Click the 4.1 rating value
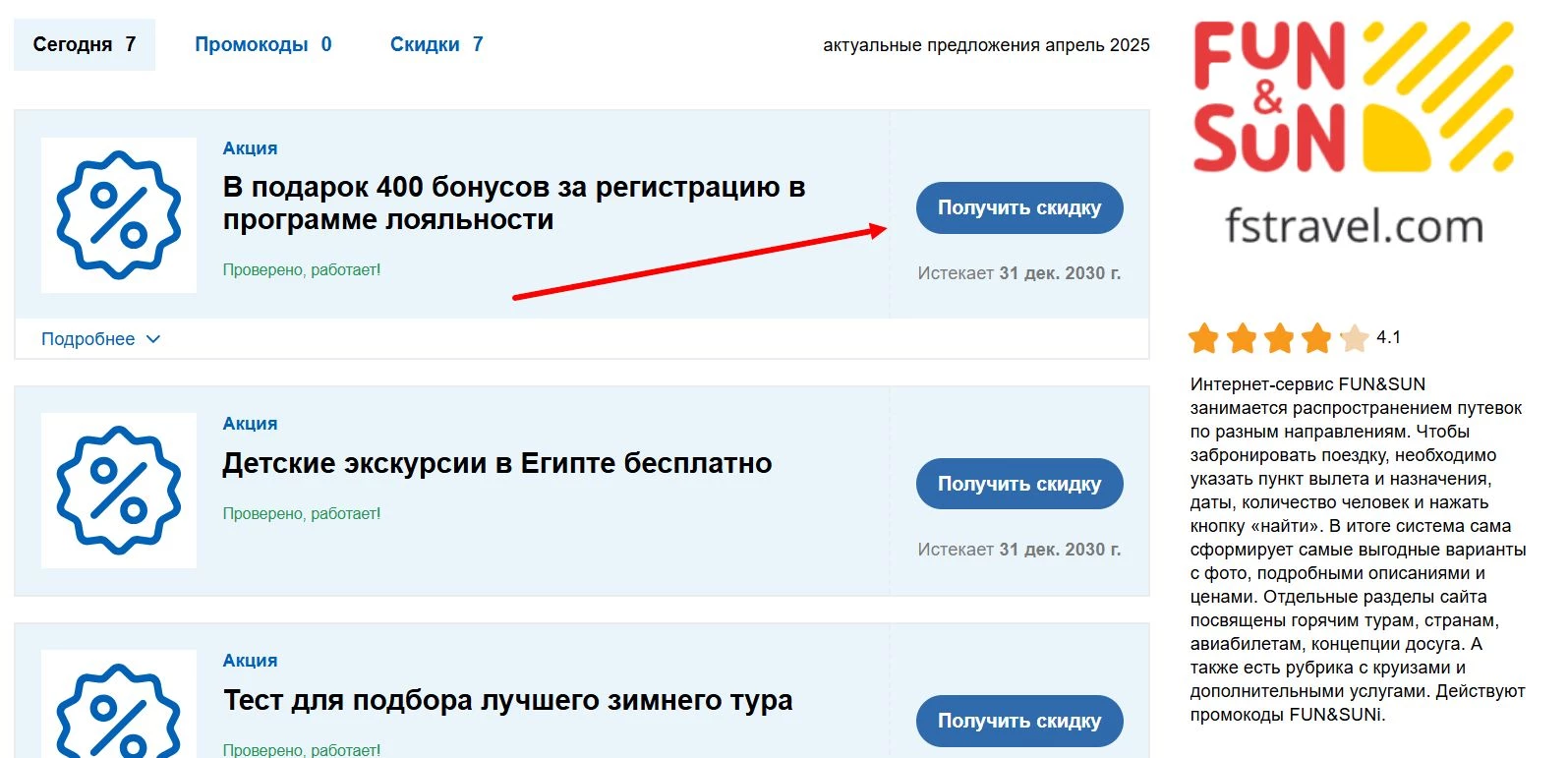The width and height of the screenshot is (1568, 758). (1388, 337)
